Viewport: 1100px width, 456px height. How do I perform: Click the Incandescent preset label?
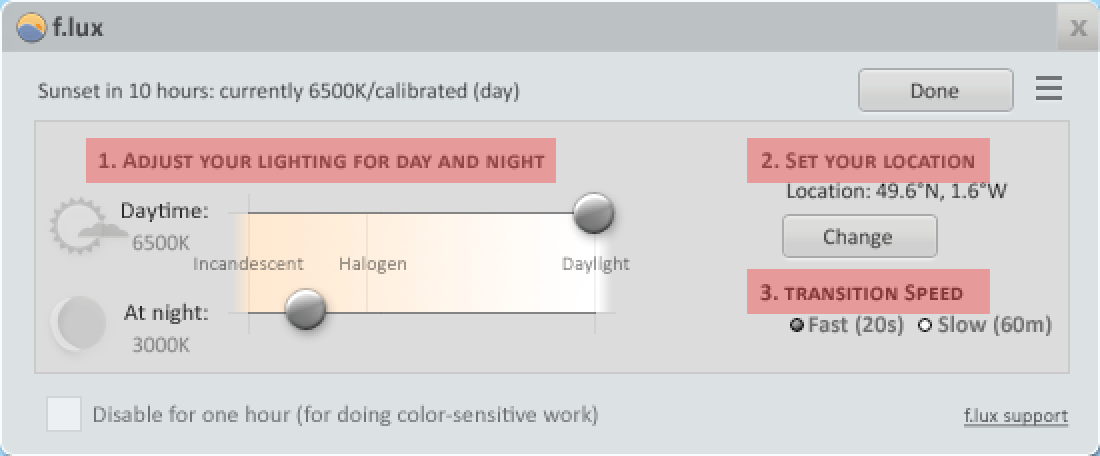coord(248,264)
